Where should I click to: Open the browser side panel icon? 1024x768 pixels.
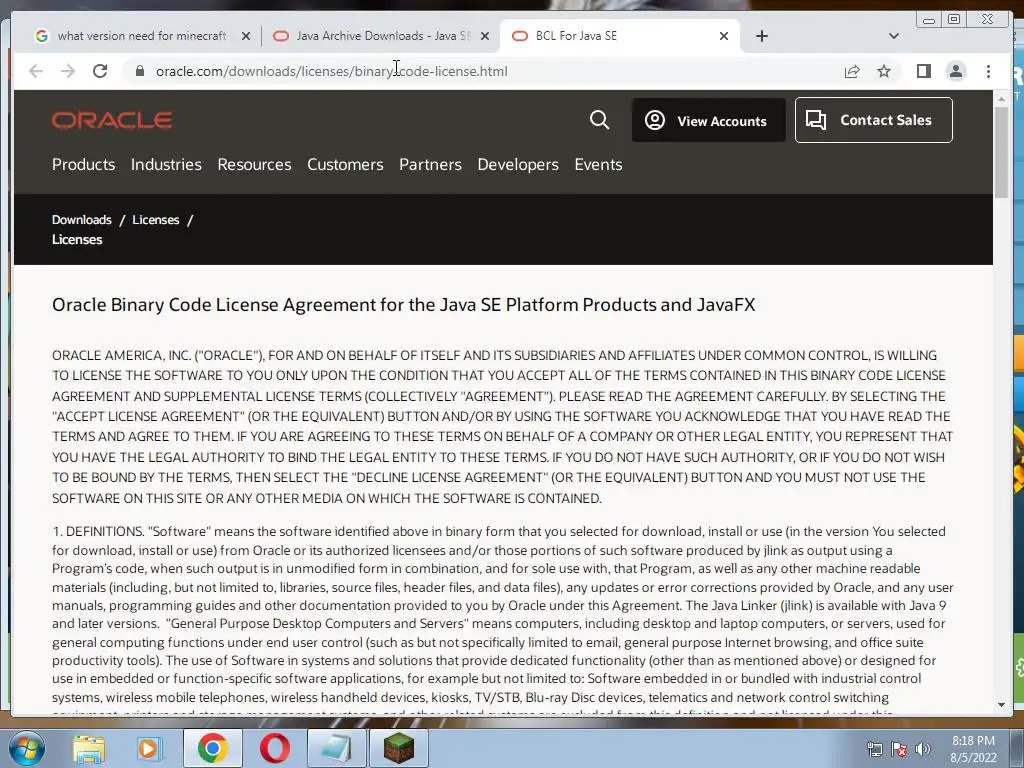point(923,71)
